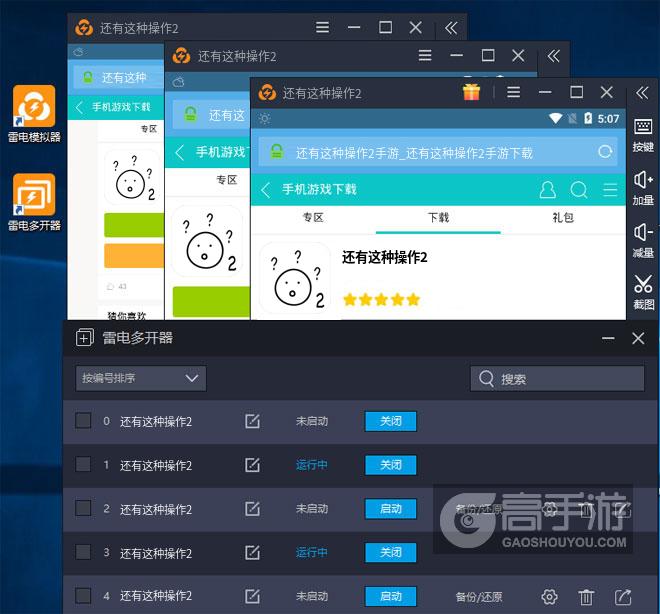Delete instance 4 with the trash icon
This screenshot has height=614, width=660.
pyautogui.click(x=586, y=596)
